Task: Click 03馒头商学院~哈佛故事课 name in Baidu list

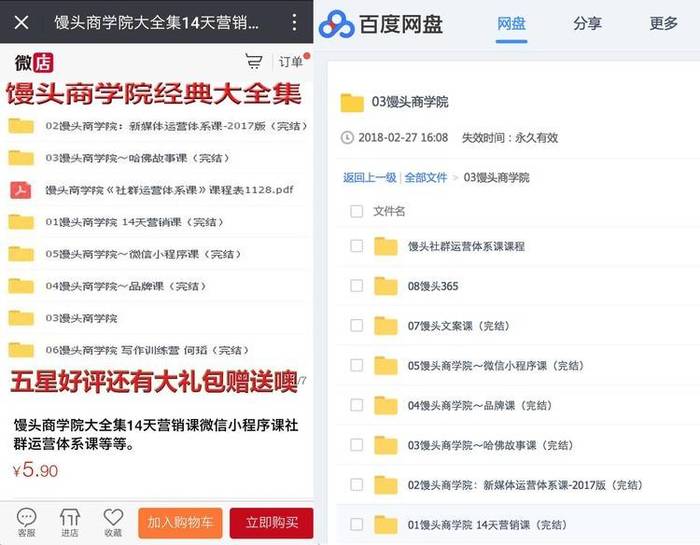Action: click(491, 445)
